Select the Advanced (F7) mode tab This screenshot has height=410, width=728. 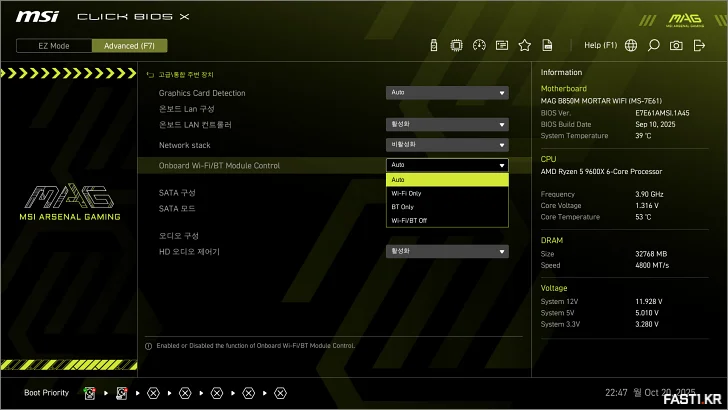coord(130,46)
